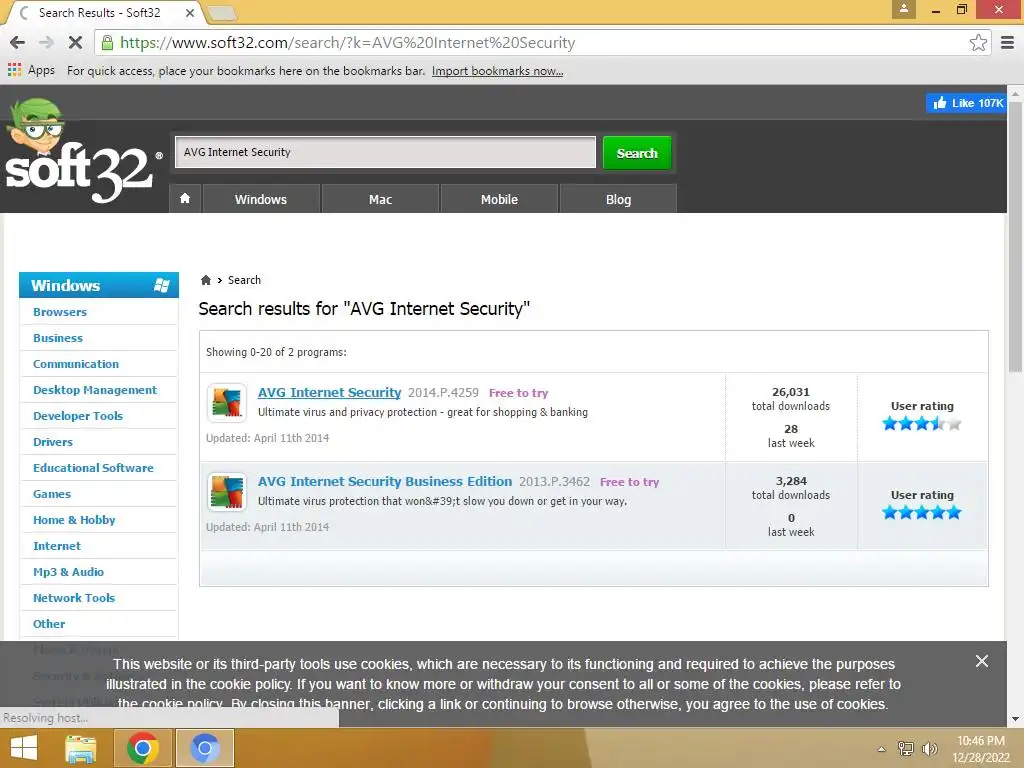The image size is (1024, 768).
Task: Open Windows Start button
Action: [24, 748]
